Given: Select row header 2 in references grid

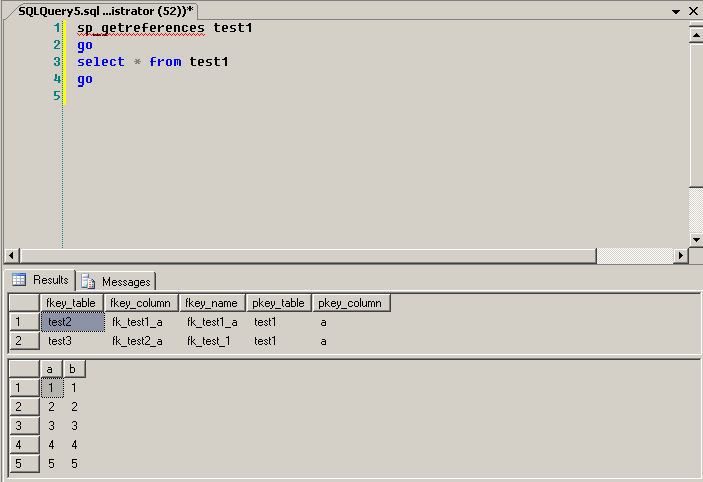Looking at the screenshot, I should [24, 341].
